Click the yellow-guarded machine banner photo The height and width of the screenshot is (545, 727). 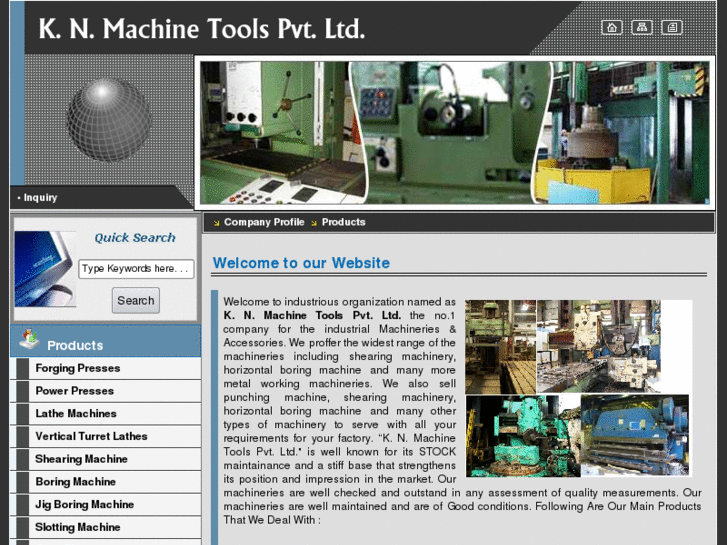pos(621,133)
